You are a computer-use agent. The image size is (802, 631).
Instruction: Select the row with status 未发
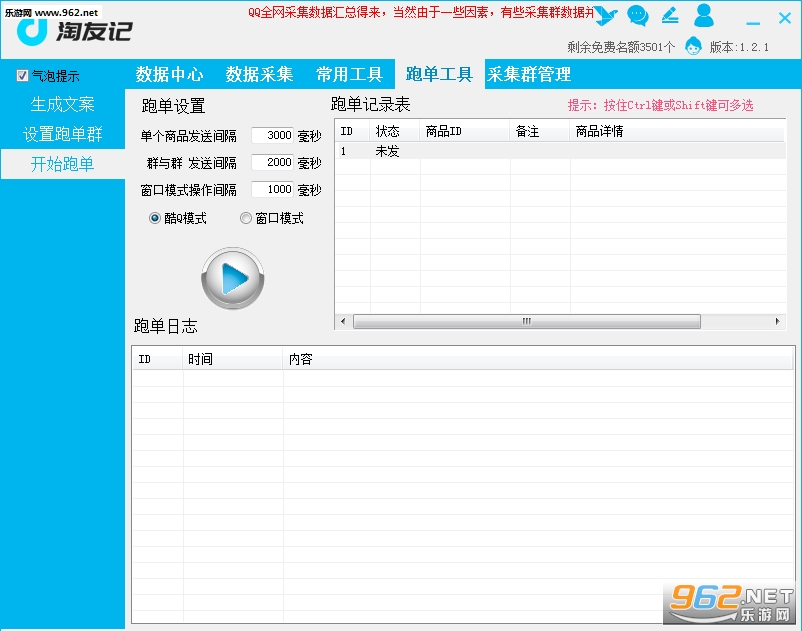[x=561, y=151]
